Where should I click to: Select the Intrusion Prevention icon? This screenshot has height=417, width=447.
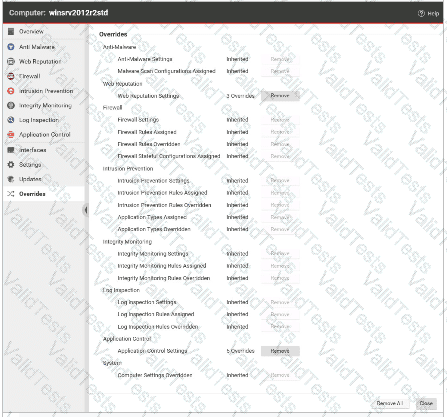[x=11, y=91]
